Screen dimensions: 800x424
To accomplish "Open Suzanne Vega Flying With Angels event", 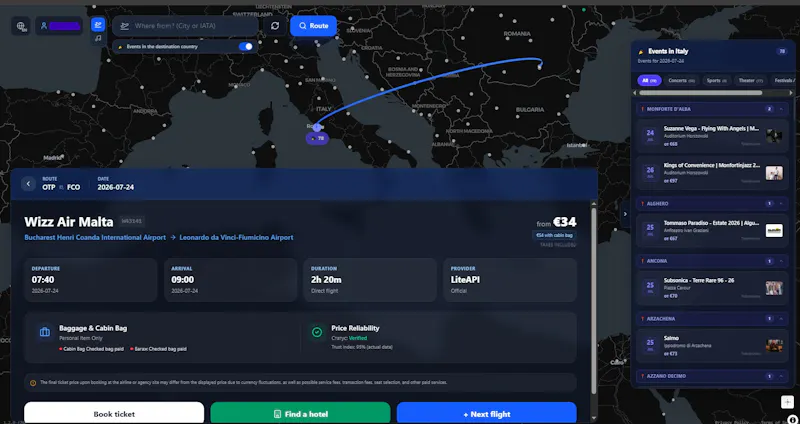I will coord(713,136).
